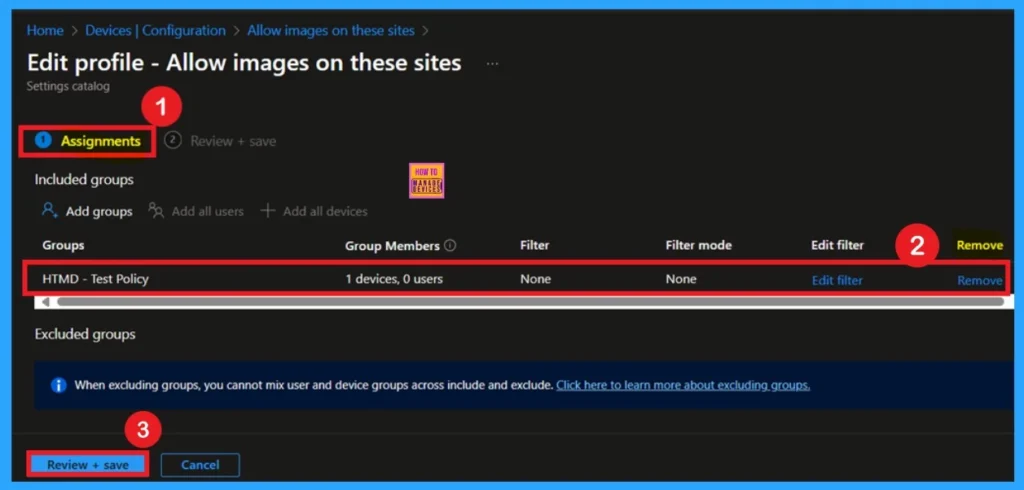Open 'Allow images on these sites' breadcrumb
The image size is (1024, 490).
[x=330, y=31]
